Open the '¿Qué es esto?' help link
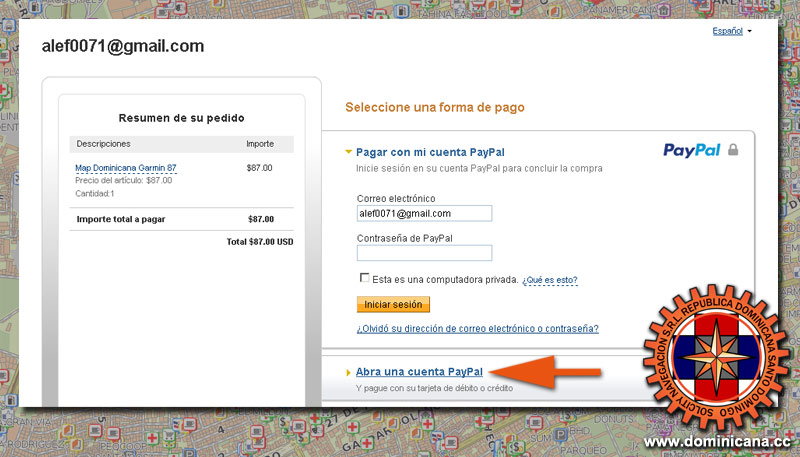This screenshot has width=800, height=457. point(549,280)
